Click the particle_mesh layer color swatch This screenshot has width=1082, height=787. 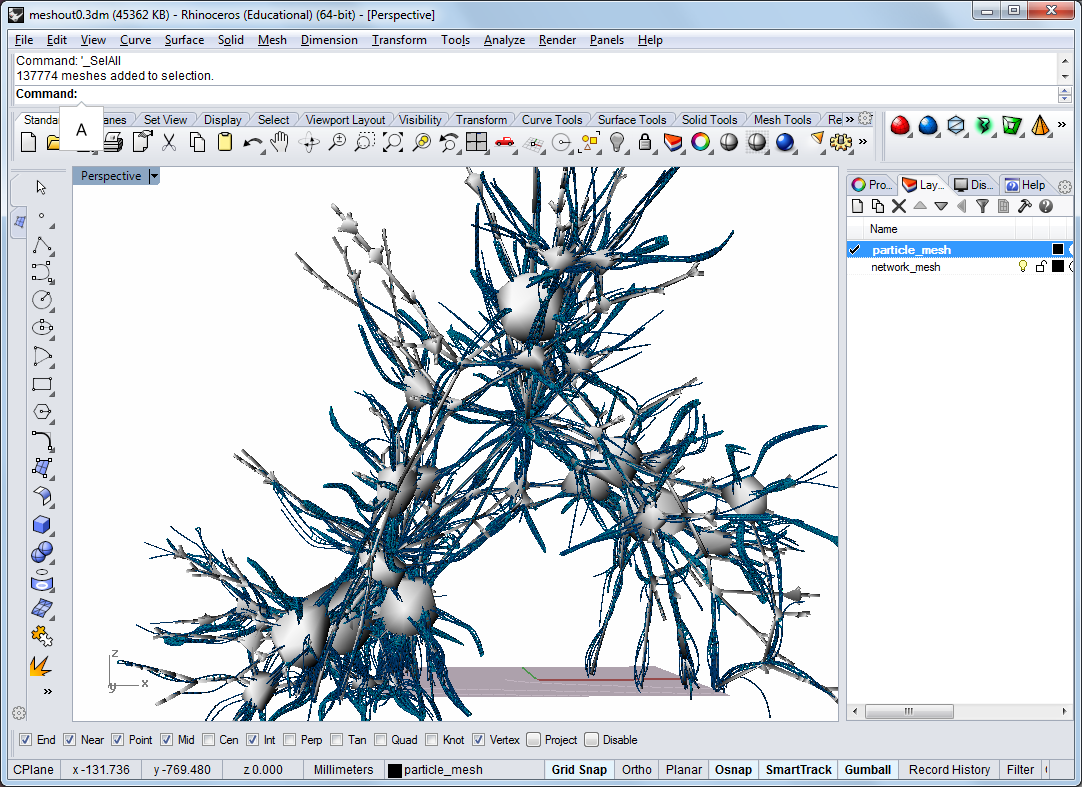point(1057,249)
